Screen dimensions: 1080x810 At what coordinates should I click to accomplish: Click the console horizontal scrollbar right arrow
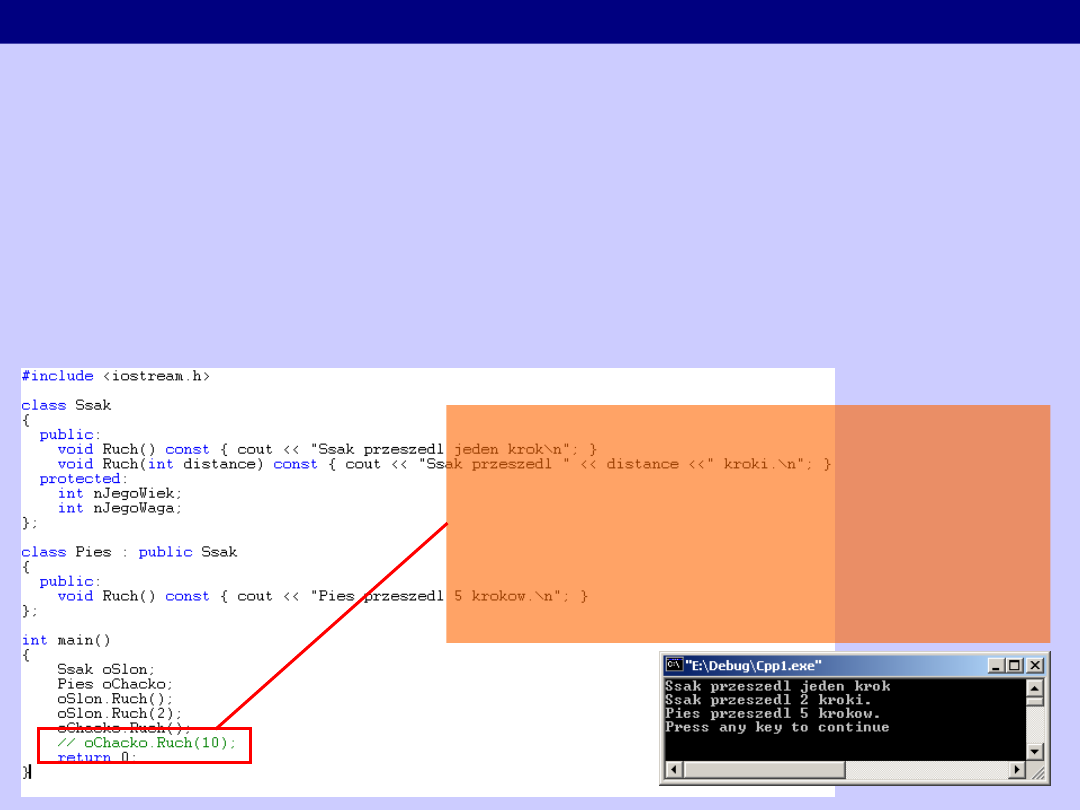pyautogui.click(x=1017, y=769)
